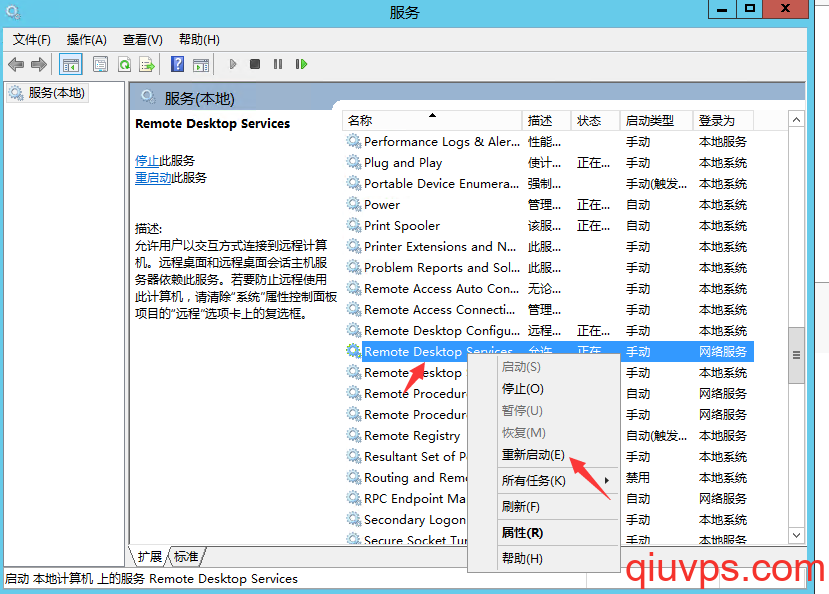Open the 帮助(H) menu
The height and width of the screenshot is (594, 829).
199,40
